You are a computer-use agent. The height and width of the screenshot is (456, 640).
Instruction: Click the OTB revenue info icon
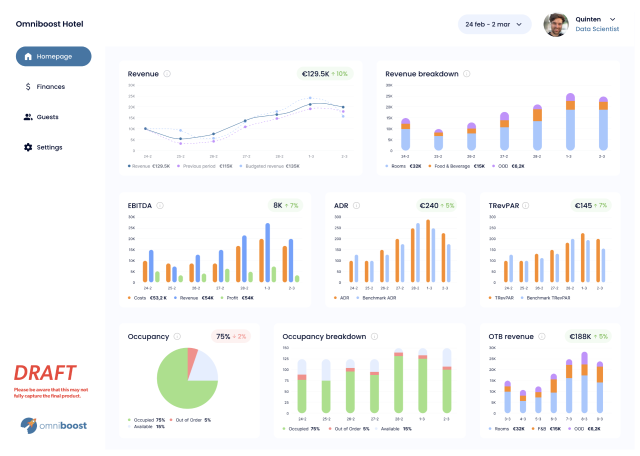[x=541, y=337]
